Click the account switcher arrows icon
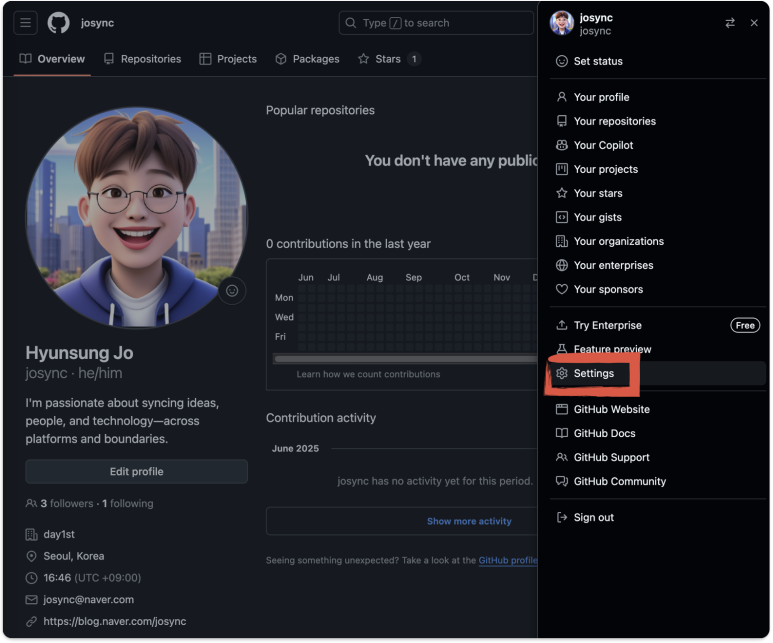The image size is (773, 643). 730,23
